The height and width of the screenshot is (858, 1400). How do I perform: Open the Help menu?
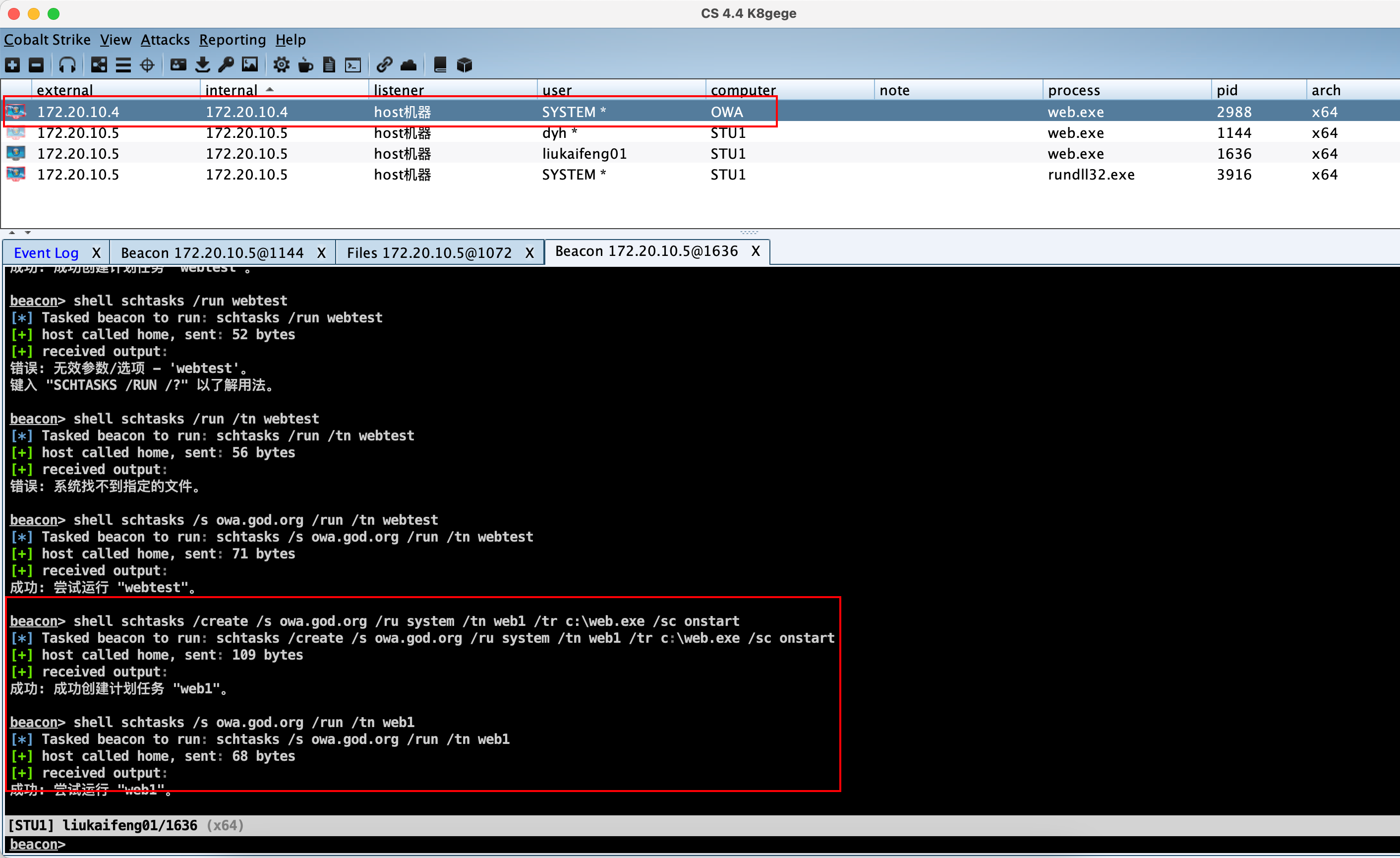coord(291,40)
